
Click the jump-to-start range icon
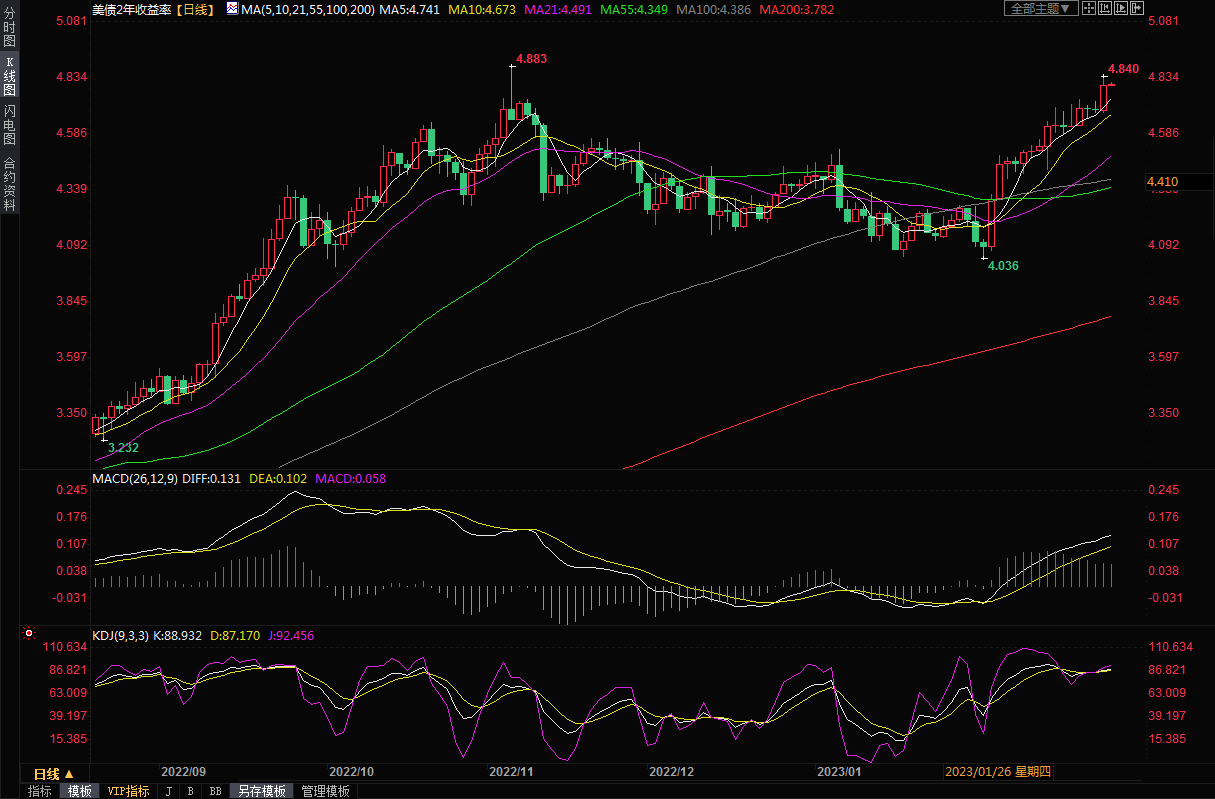pos(1103,8)
